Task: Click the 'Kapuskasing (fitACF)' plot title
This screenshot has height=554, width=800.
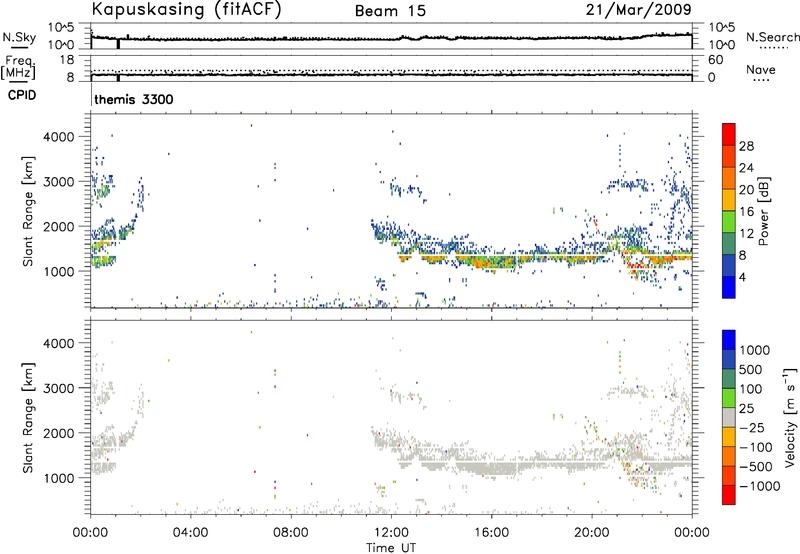Action: point(186,9)
